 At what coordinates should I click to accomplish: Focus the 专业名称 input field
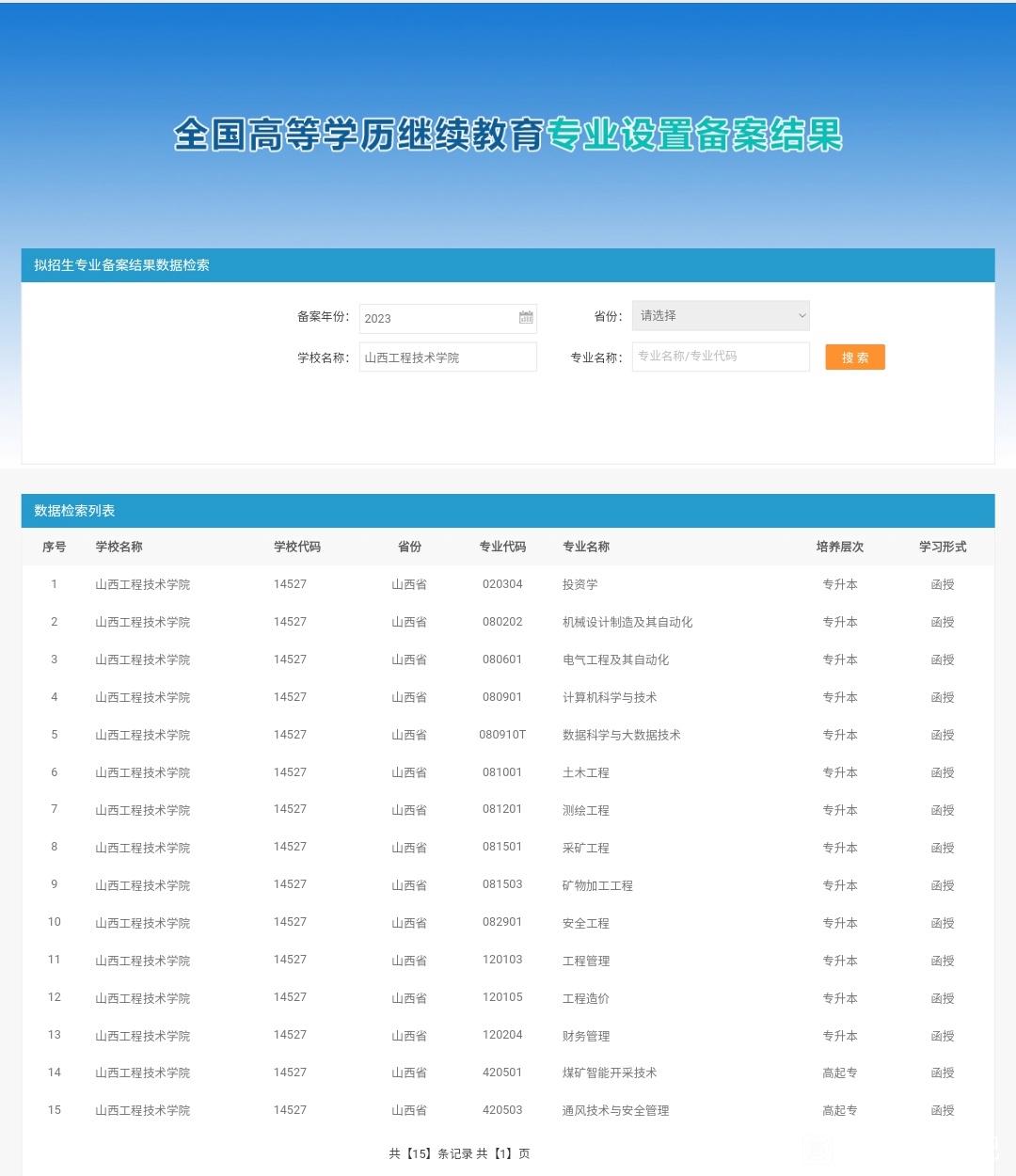click(x=721, y=357)
